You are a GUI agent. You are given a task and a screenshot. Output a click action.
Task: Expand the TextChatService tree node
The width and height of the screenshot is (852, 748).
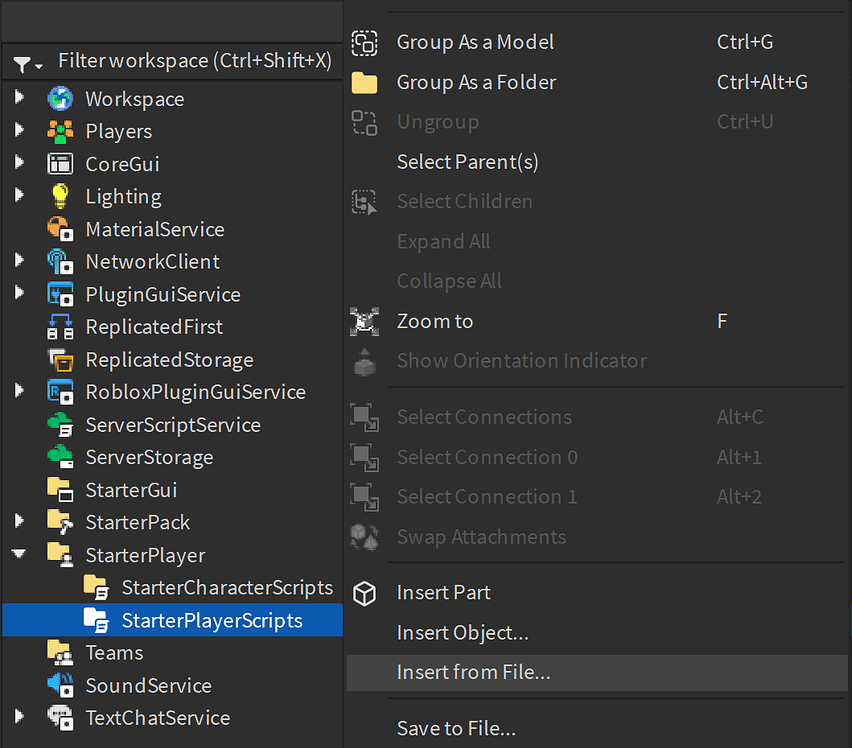[x=19, y=716]
